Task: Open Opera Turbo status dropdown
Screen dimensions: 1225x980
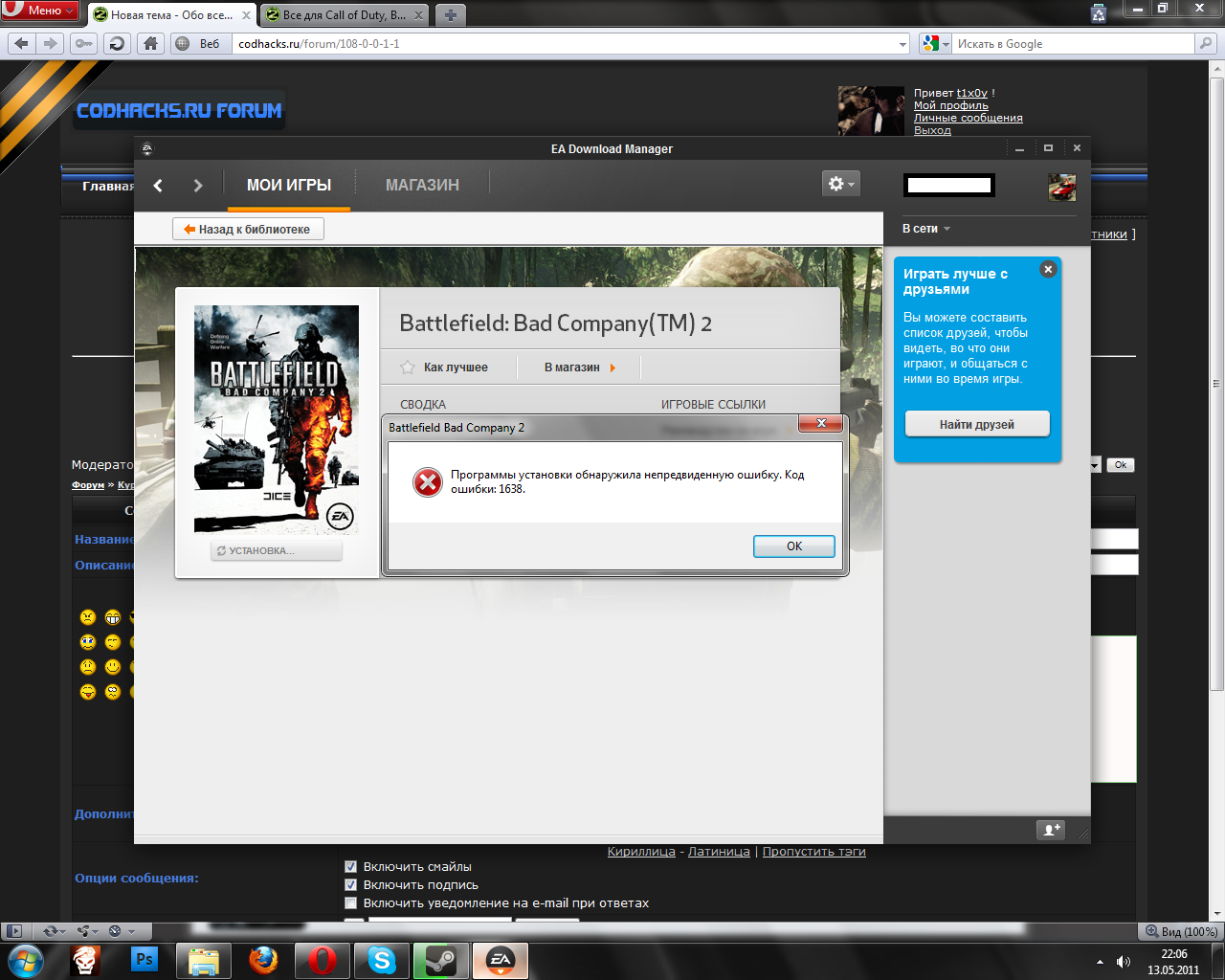Action: point(122,931)
